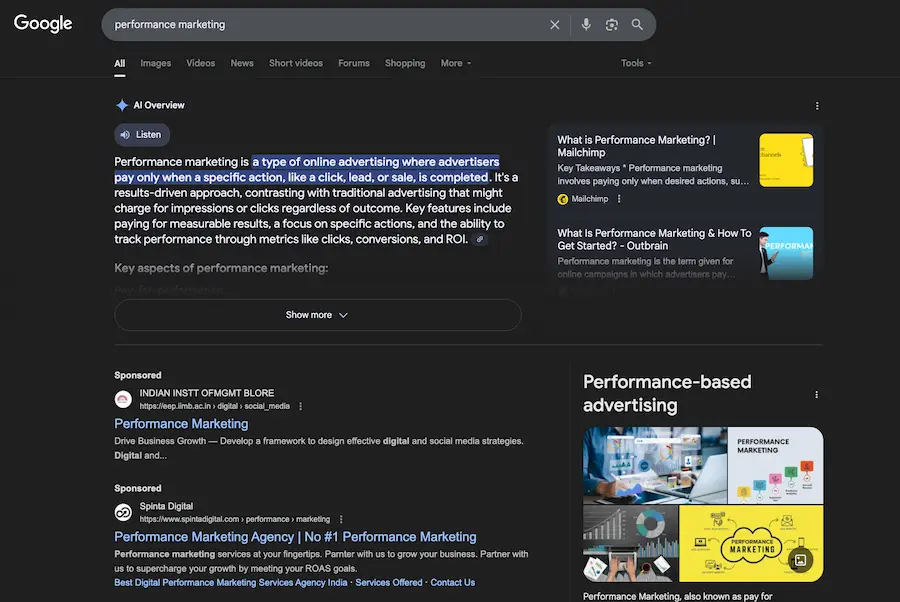This screenshot has width=900, height=602.
Task: Open the 'Best Digital Performance Marketing Services Agency India' sitelink
Action: [231, 582]
